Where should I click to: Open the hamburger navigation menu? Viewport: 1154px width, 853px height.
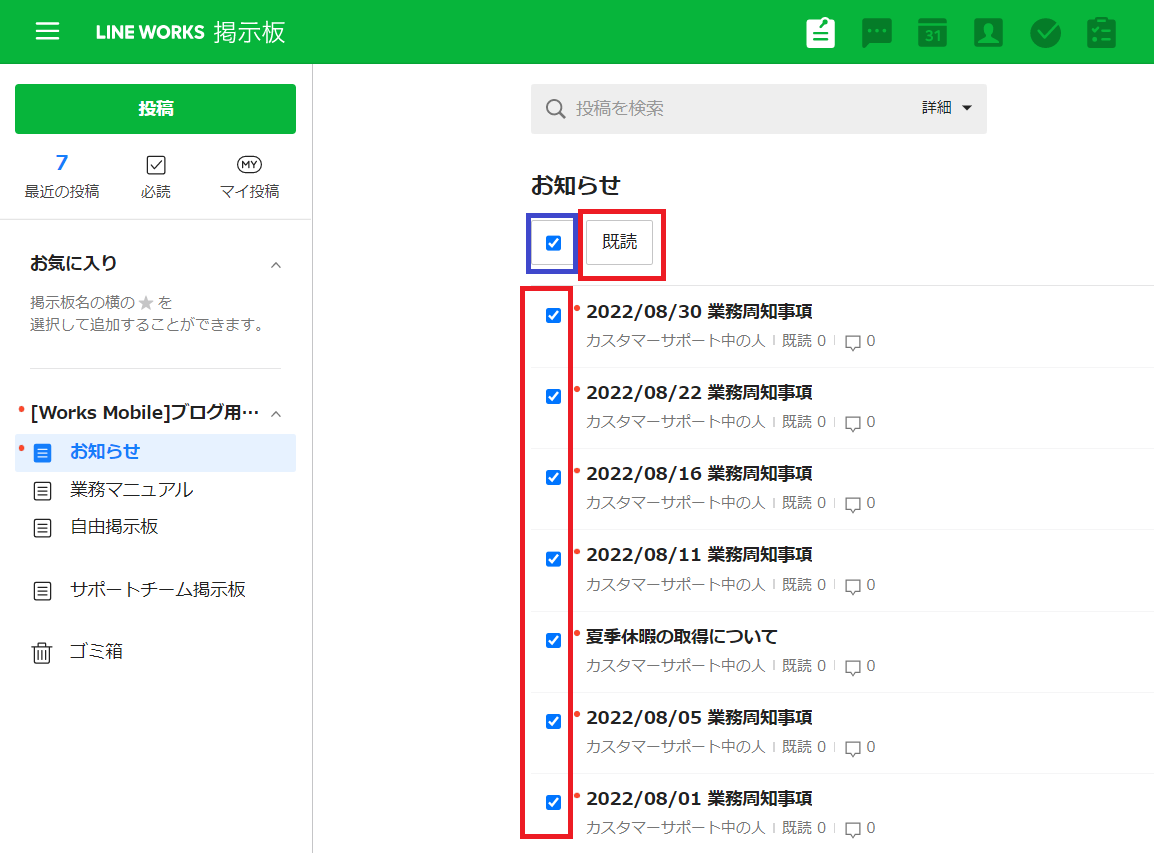point(47,32)
